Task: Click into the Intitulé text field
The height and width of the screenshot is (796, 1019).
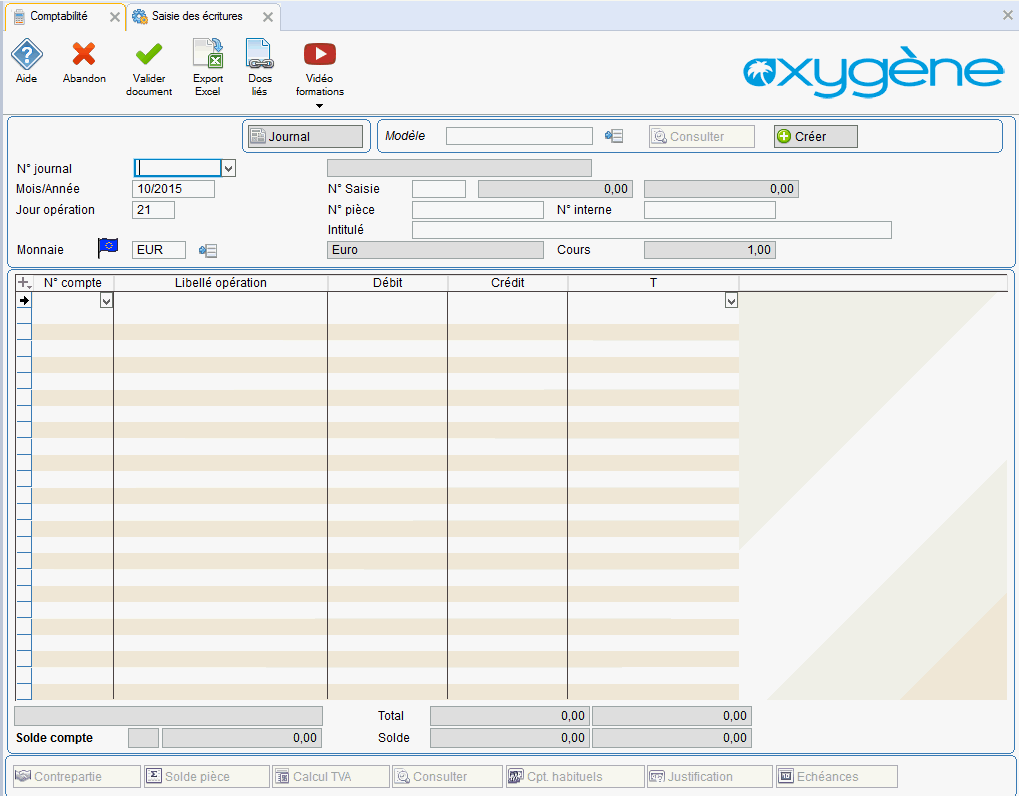Action: pyautogui.click(x=651, y=230)
